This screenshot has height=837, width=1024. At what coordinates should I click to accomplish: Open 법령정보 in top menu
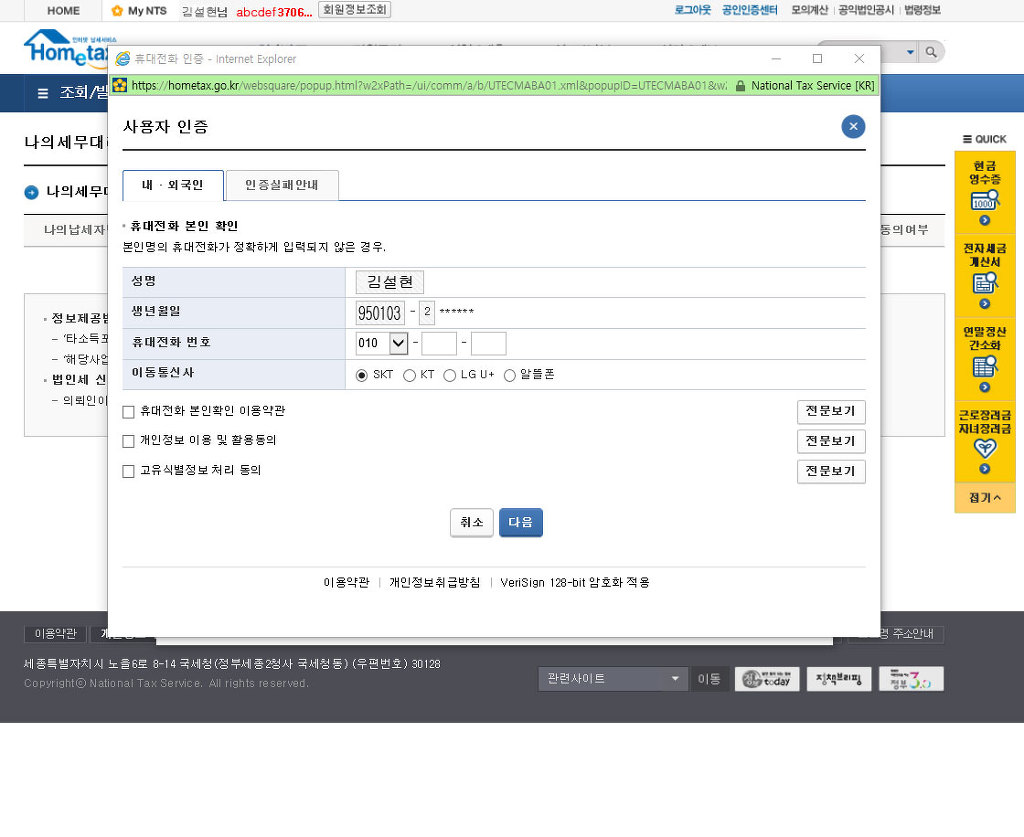922,10
